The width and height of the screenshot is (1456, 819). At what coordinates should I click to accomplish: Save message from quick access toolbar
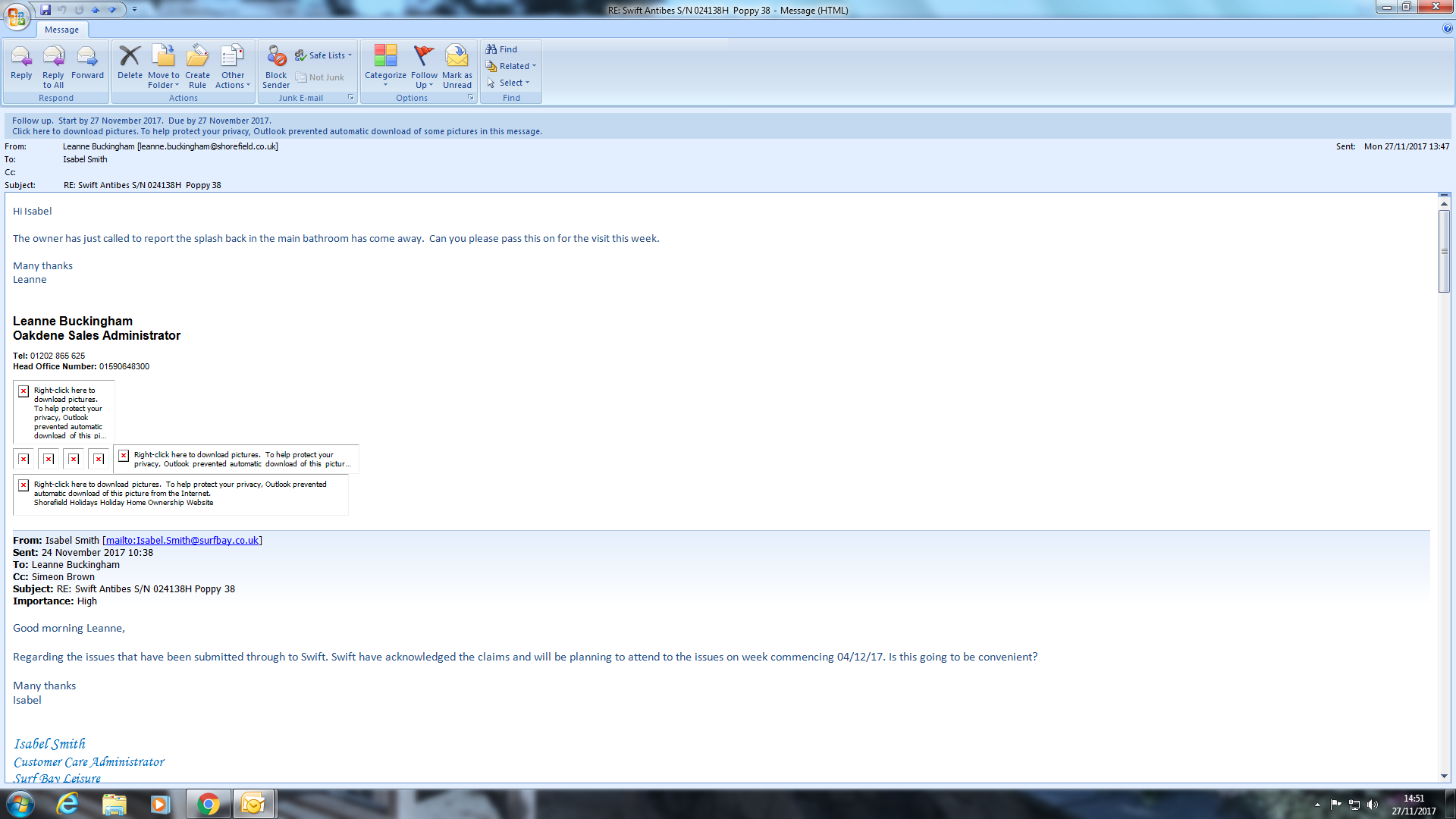point(45,10)
